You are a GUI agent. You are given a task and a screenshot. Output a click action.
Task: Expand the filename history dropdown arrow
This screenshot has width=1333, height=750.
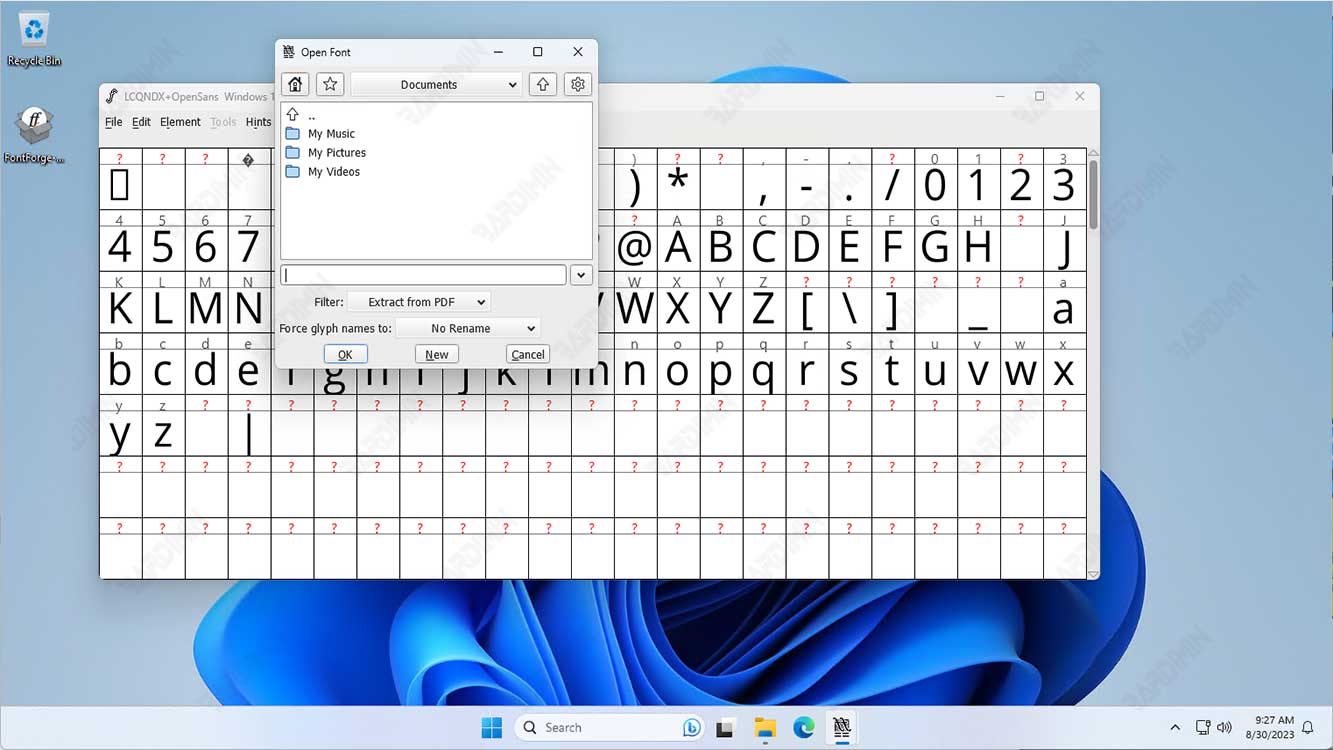point(581,274)
